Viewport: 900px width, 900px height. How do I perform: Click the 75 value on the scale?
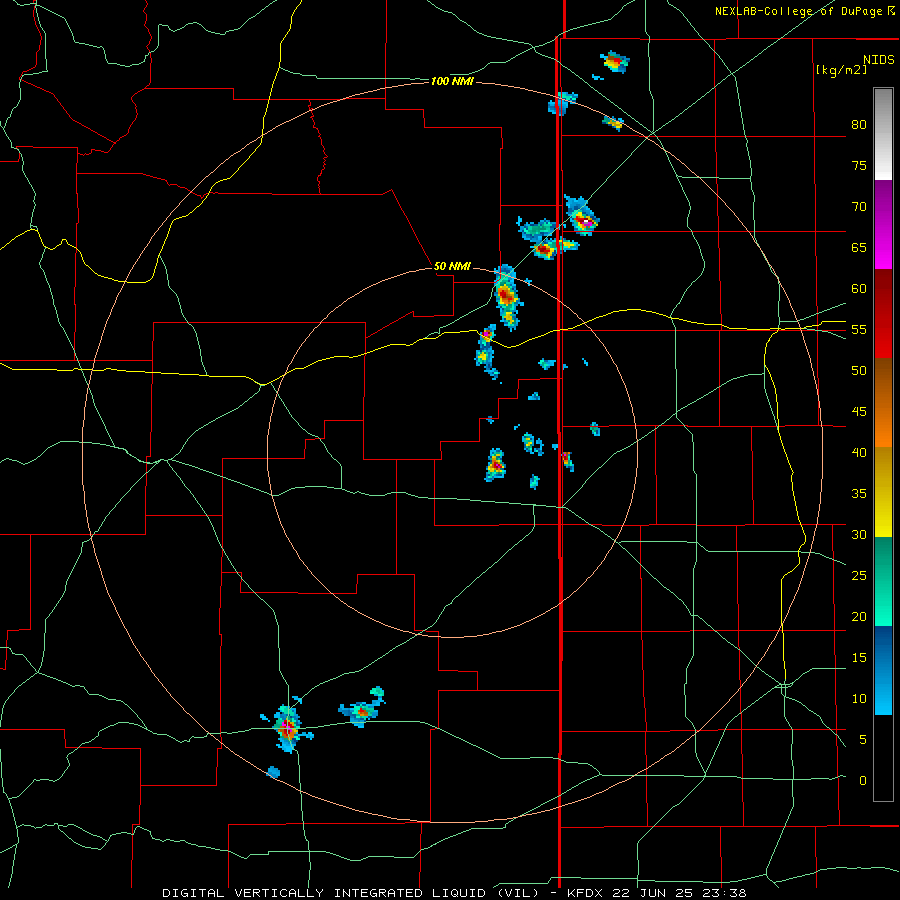859,166
